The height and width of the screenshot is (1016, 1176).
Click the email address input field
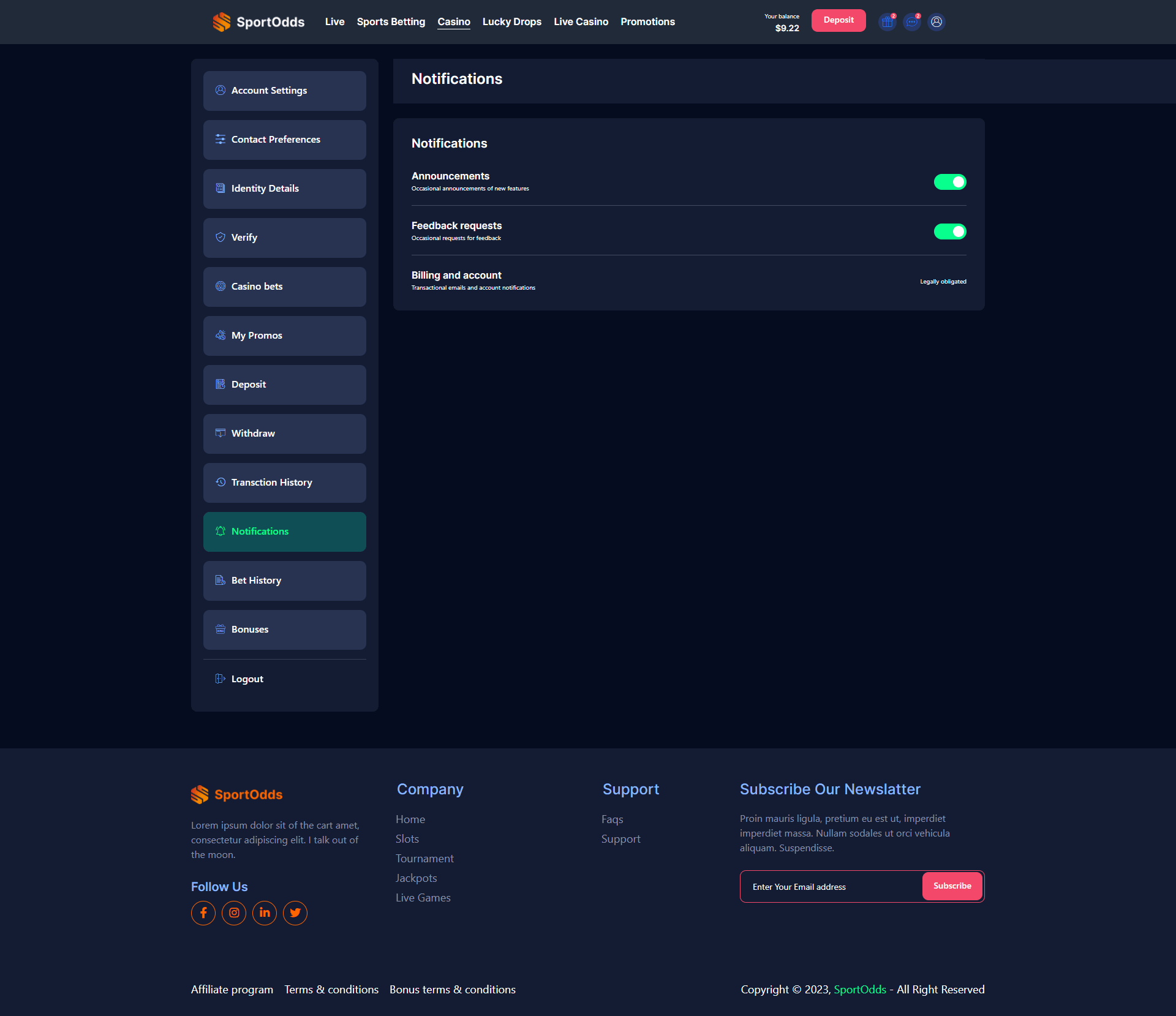pyautogui.click(x=831, y=887)
